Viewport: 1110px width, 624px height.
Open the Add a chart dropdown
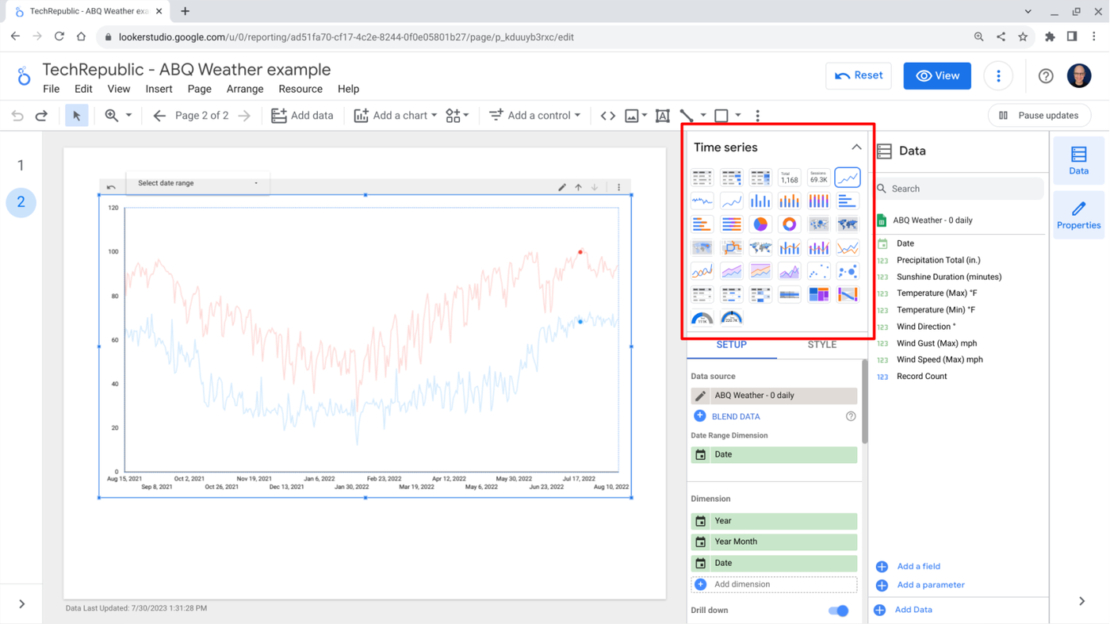[x=396, y=116]
